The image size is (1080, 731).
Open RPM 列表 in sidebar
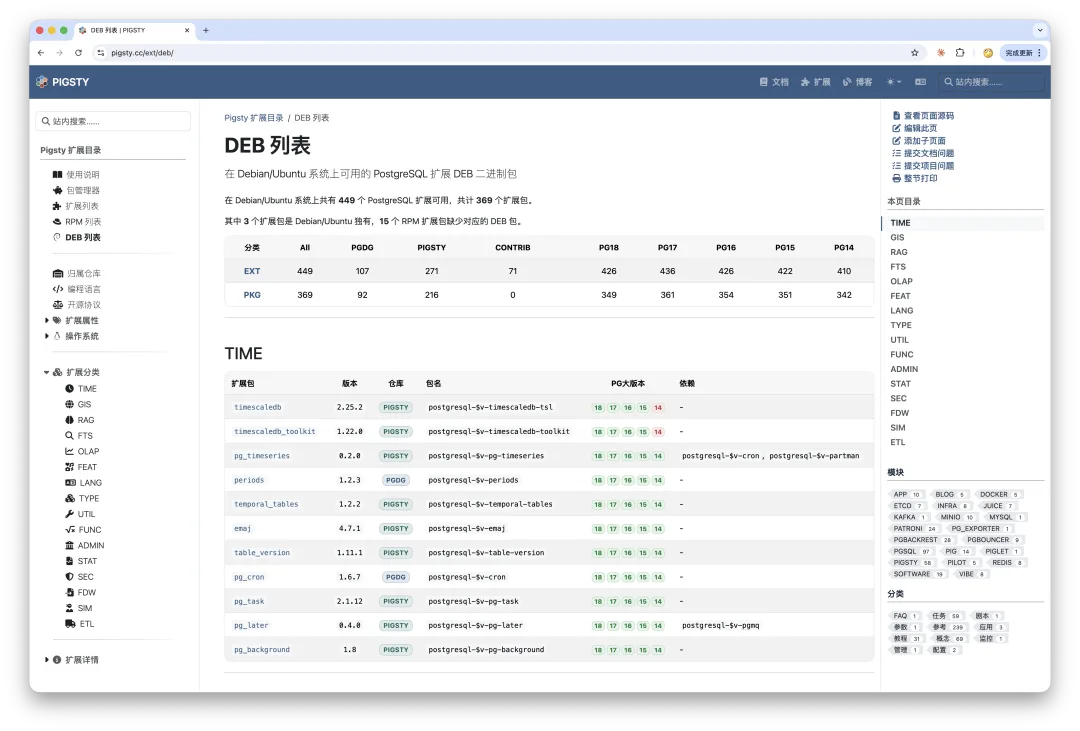coord(76,222)
